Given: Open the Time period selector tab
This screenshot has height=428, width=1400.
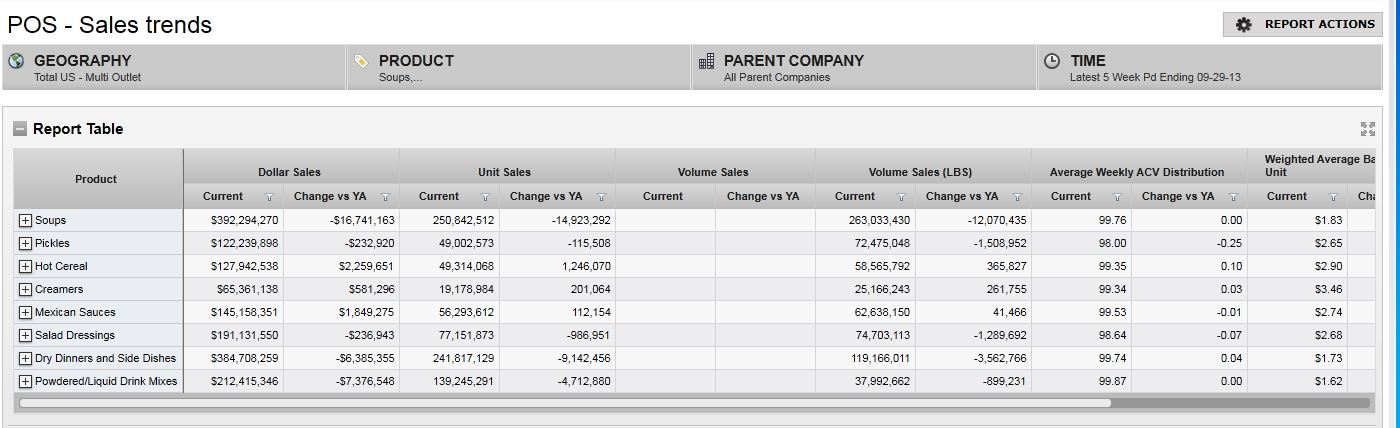Looking at the screenshot, I should coord(1210,67).
